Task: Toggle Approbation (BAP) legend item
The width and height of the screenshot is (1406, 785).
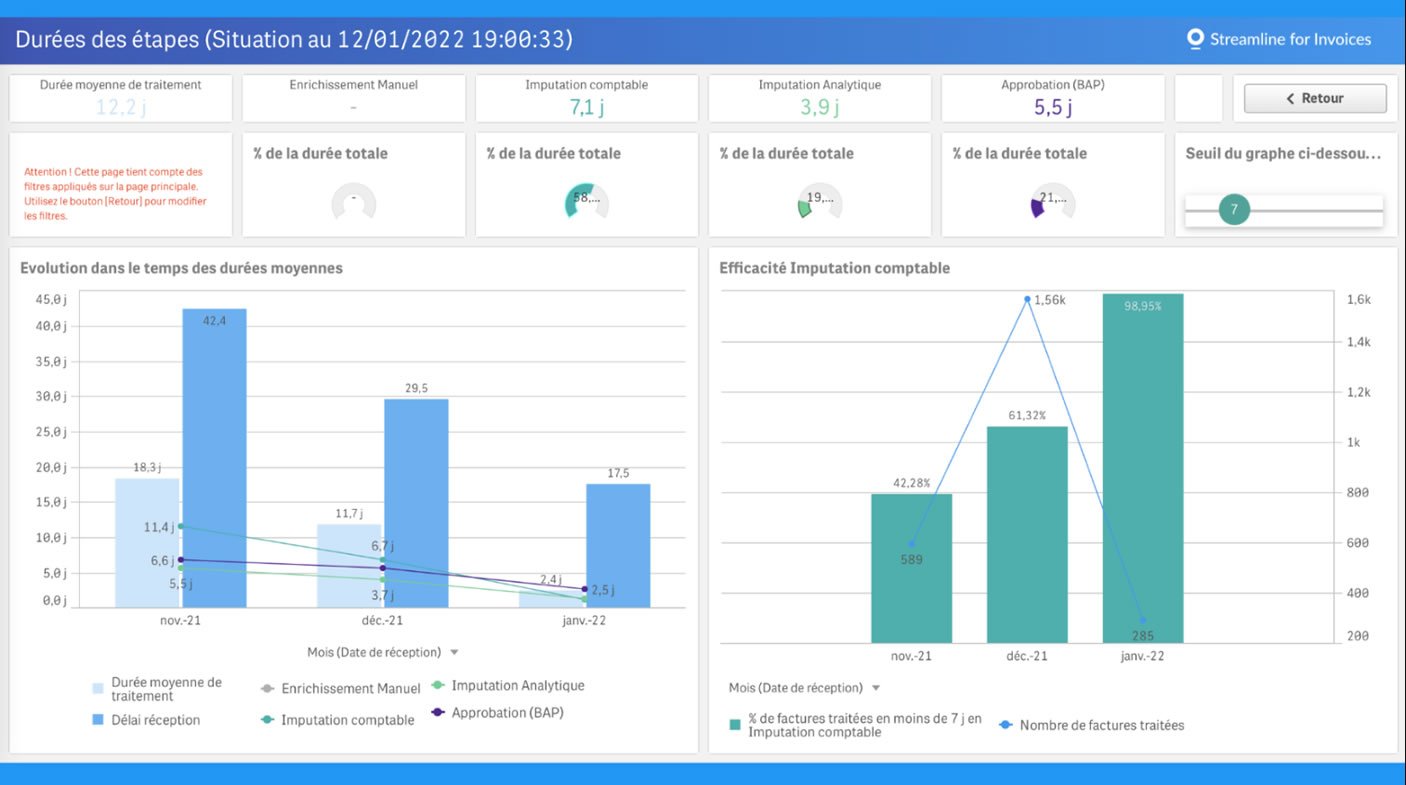Action: coord(507,713)
